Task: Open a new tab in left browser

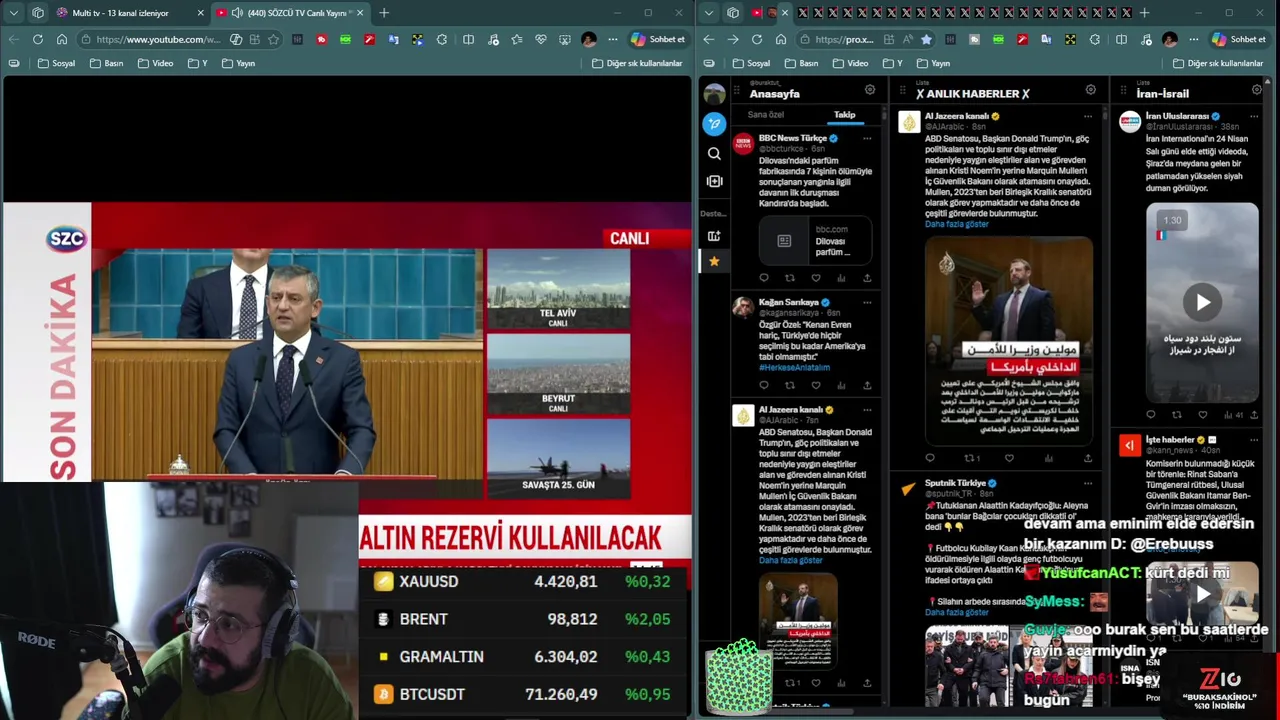Action: click(x=384, y=13)
